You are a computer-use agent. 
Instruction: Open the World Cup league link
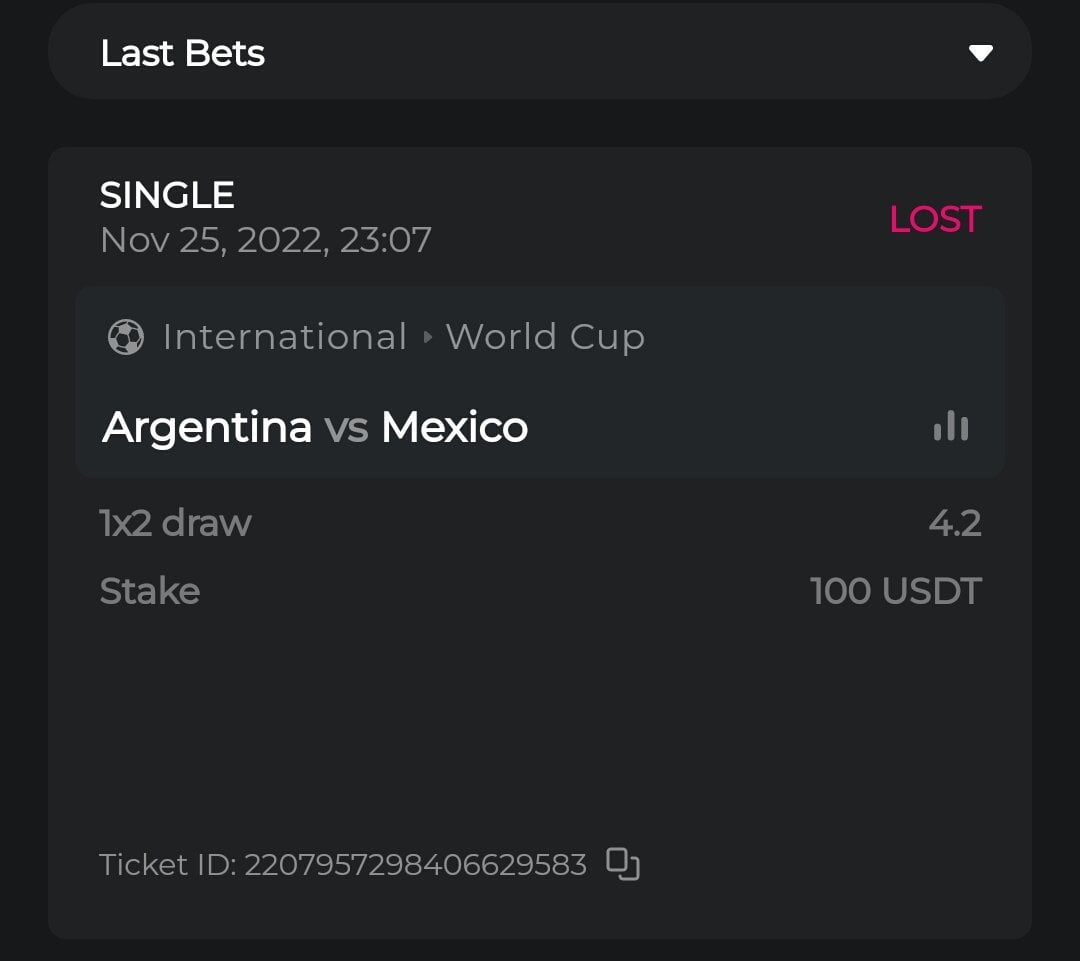(545, 337)
